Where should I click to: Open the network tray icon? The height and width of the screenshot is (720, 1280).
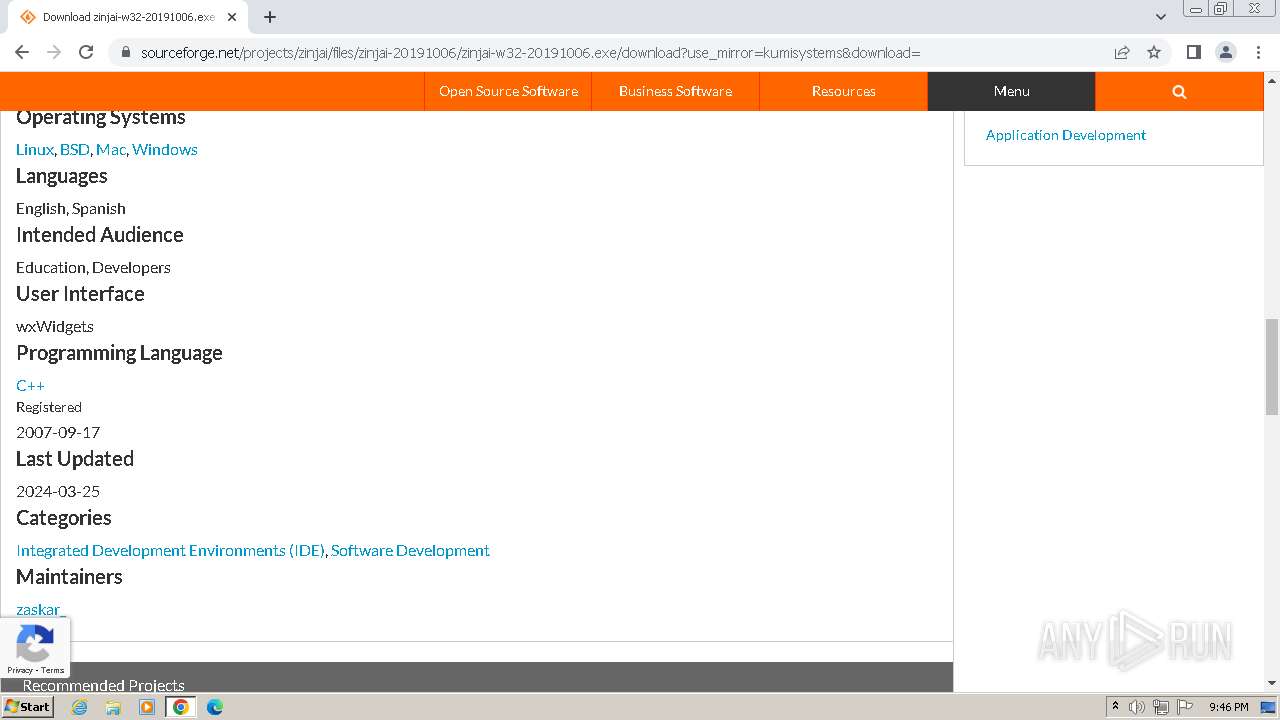coord(1161,707)
